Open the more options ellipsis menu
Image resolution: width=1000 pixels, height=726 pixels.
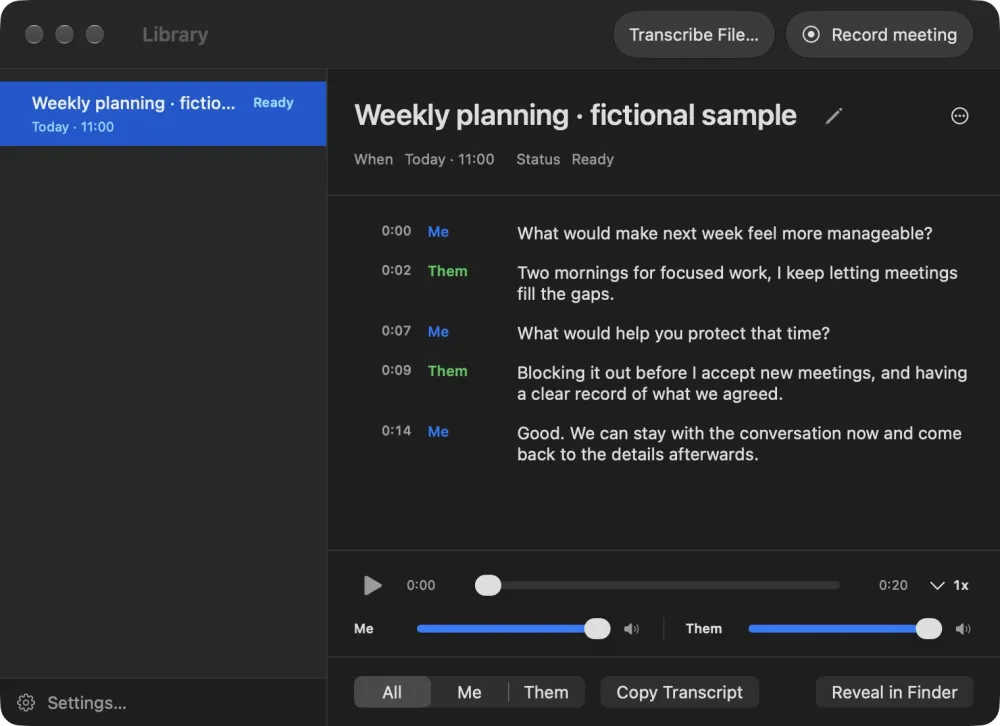click(x=959, y=116)
